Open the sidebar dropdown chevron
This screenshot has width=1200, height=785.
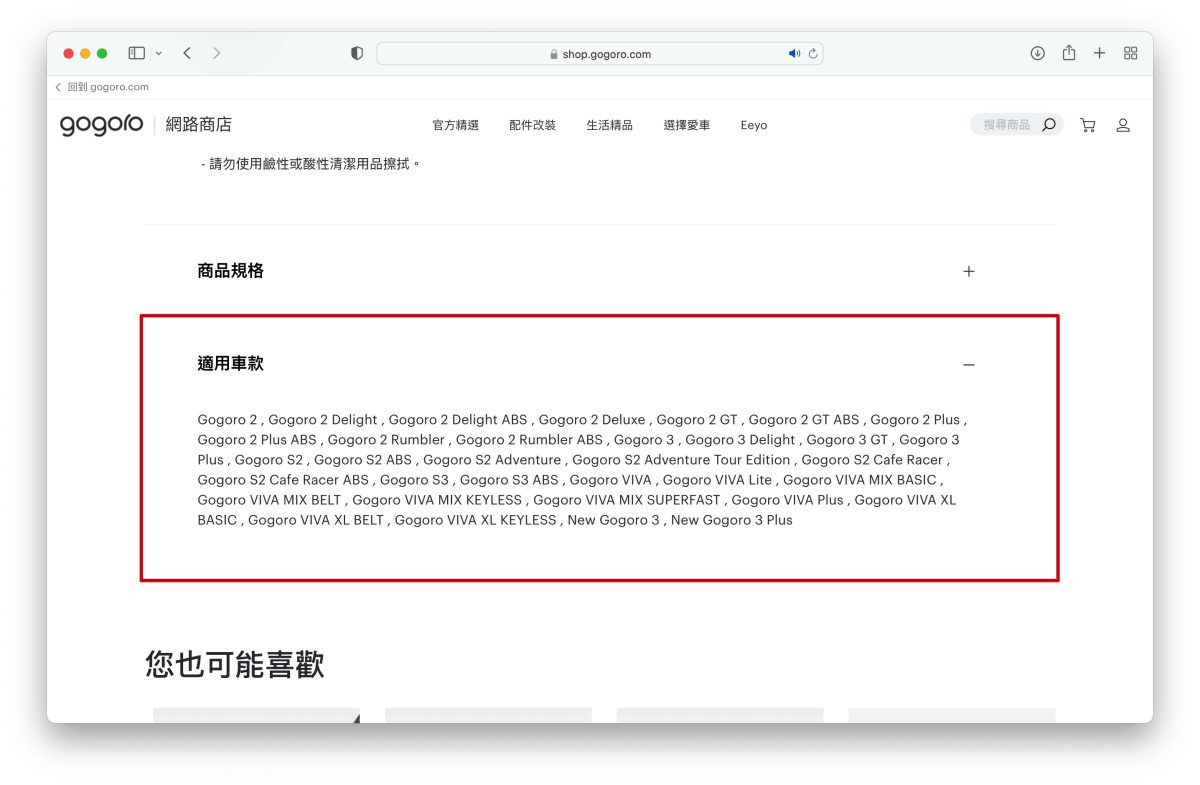point(158,53)
